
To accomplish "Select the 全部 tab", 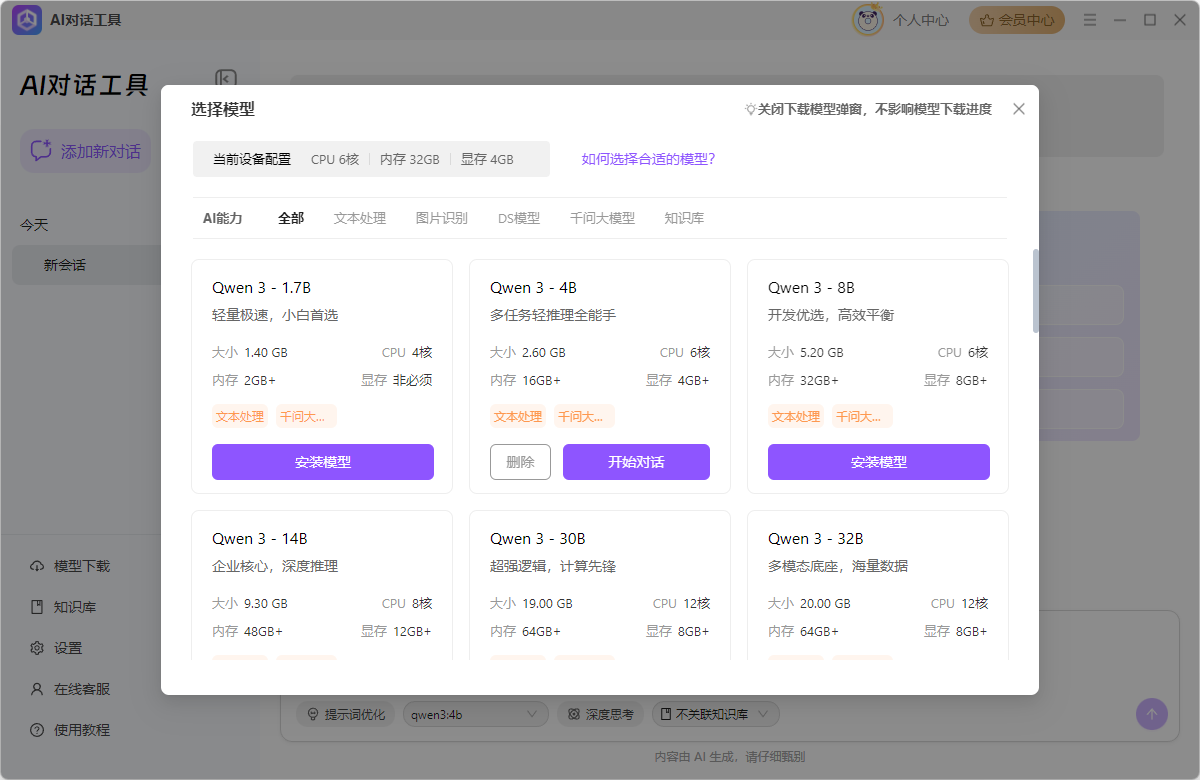I will coord(291,218).
